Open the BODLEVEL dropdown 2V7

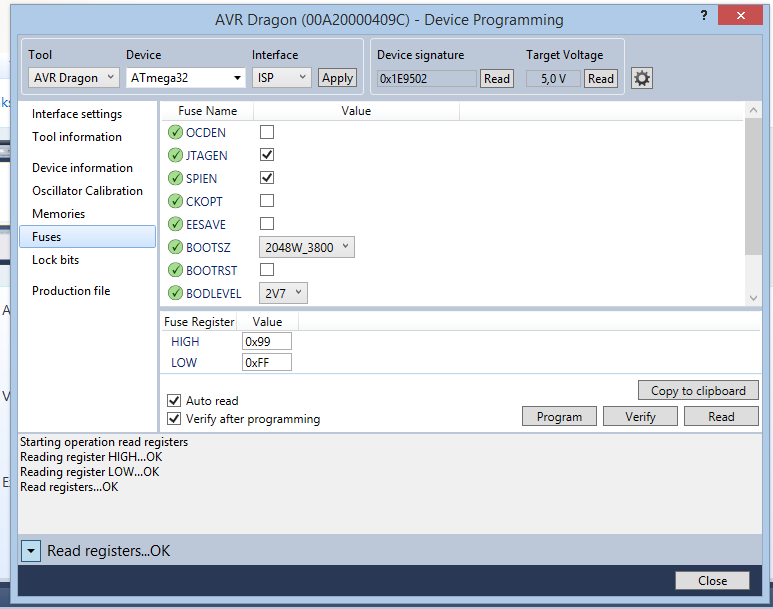click(283, 293)
